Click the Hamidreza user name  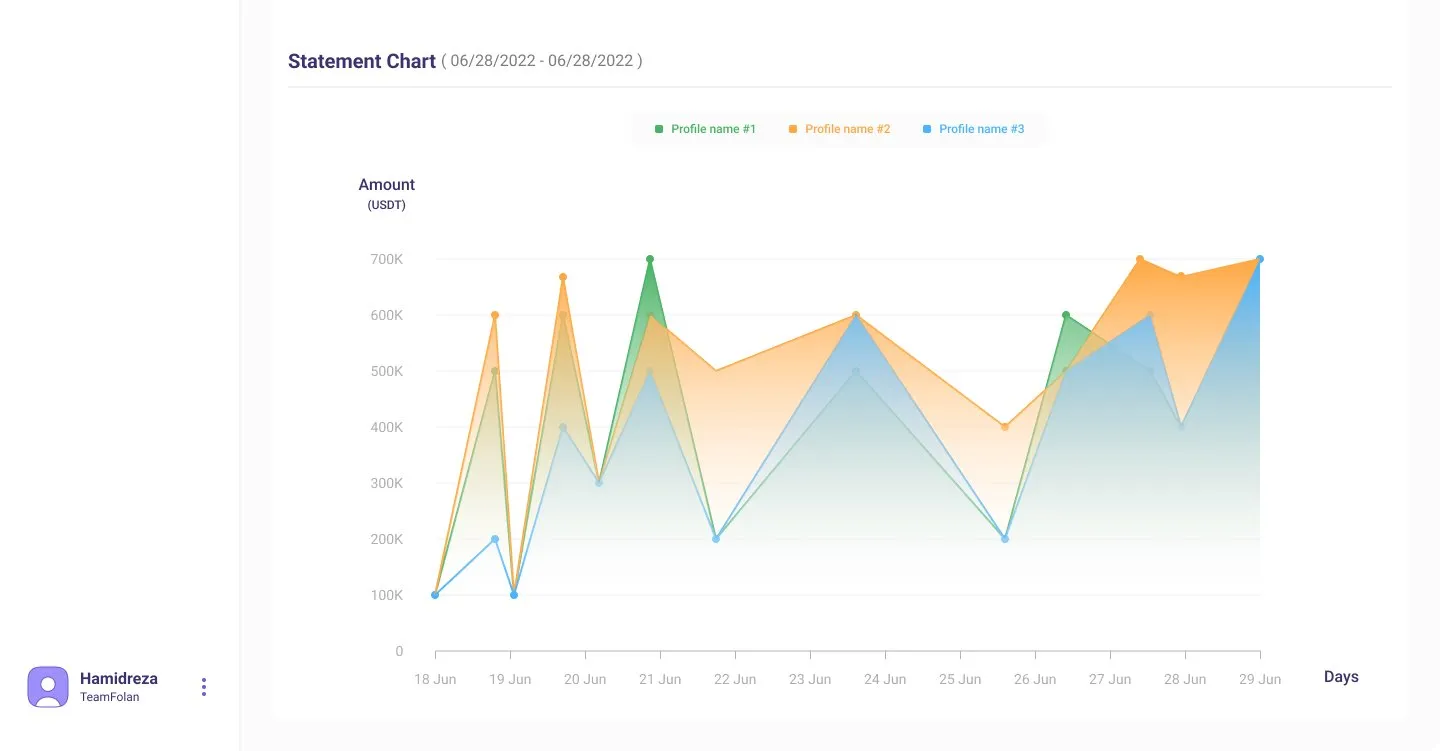119,679
